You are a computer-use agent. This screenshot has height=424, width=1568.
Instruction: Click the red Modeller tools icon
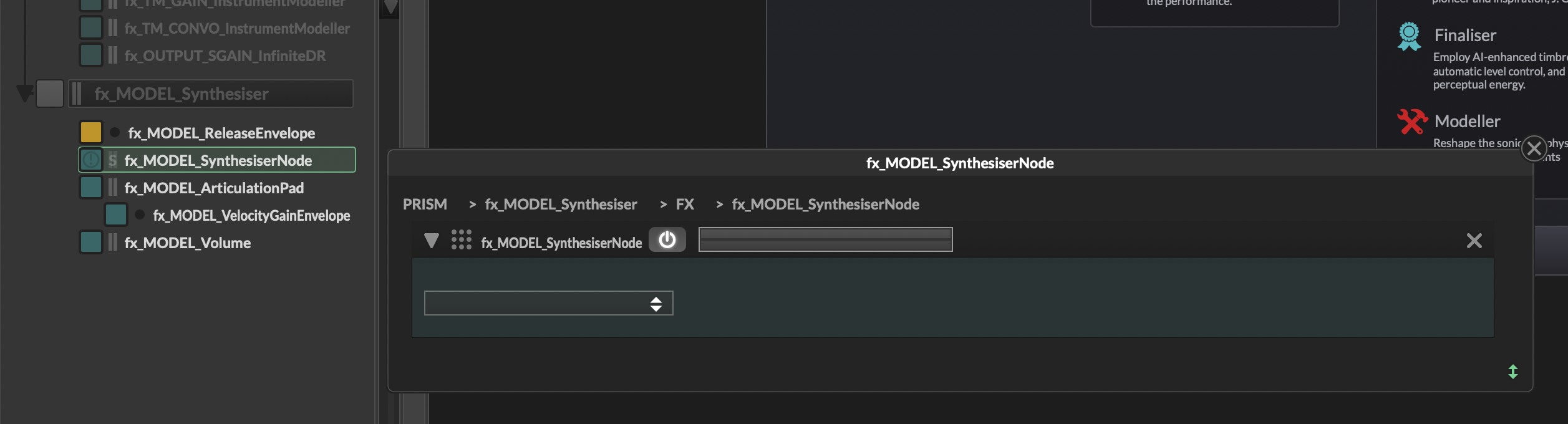pos(1411,122)
